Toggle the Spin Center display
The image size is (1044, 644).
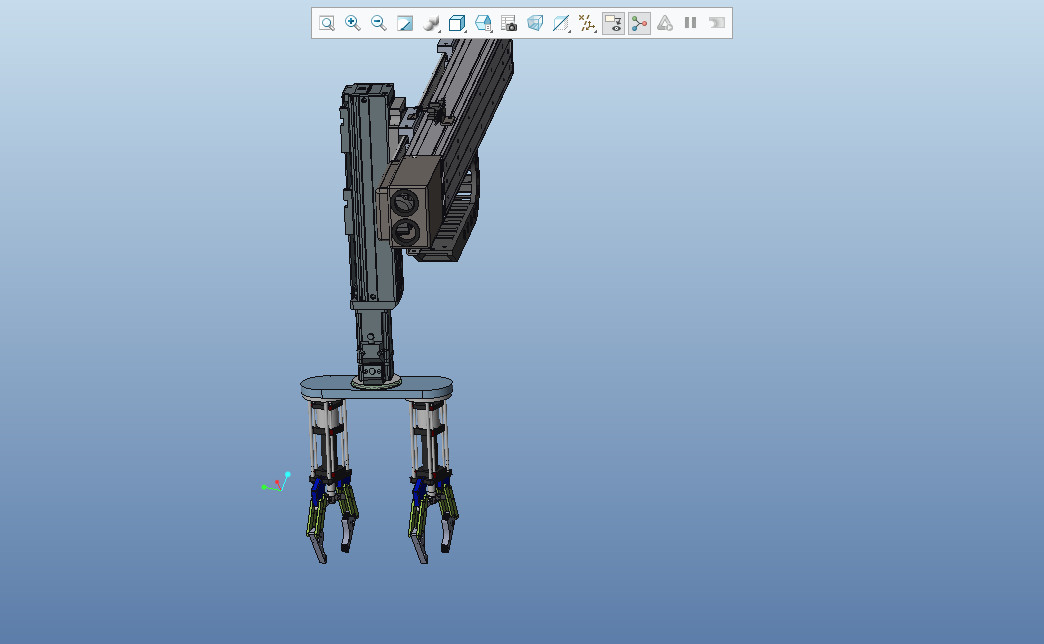(x=639, y=23)
